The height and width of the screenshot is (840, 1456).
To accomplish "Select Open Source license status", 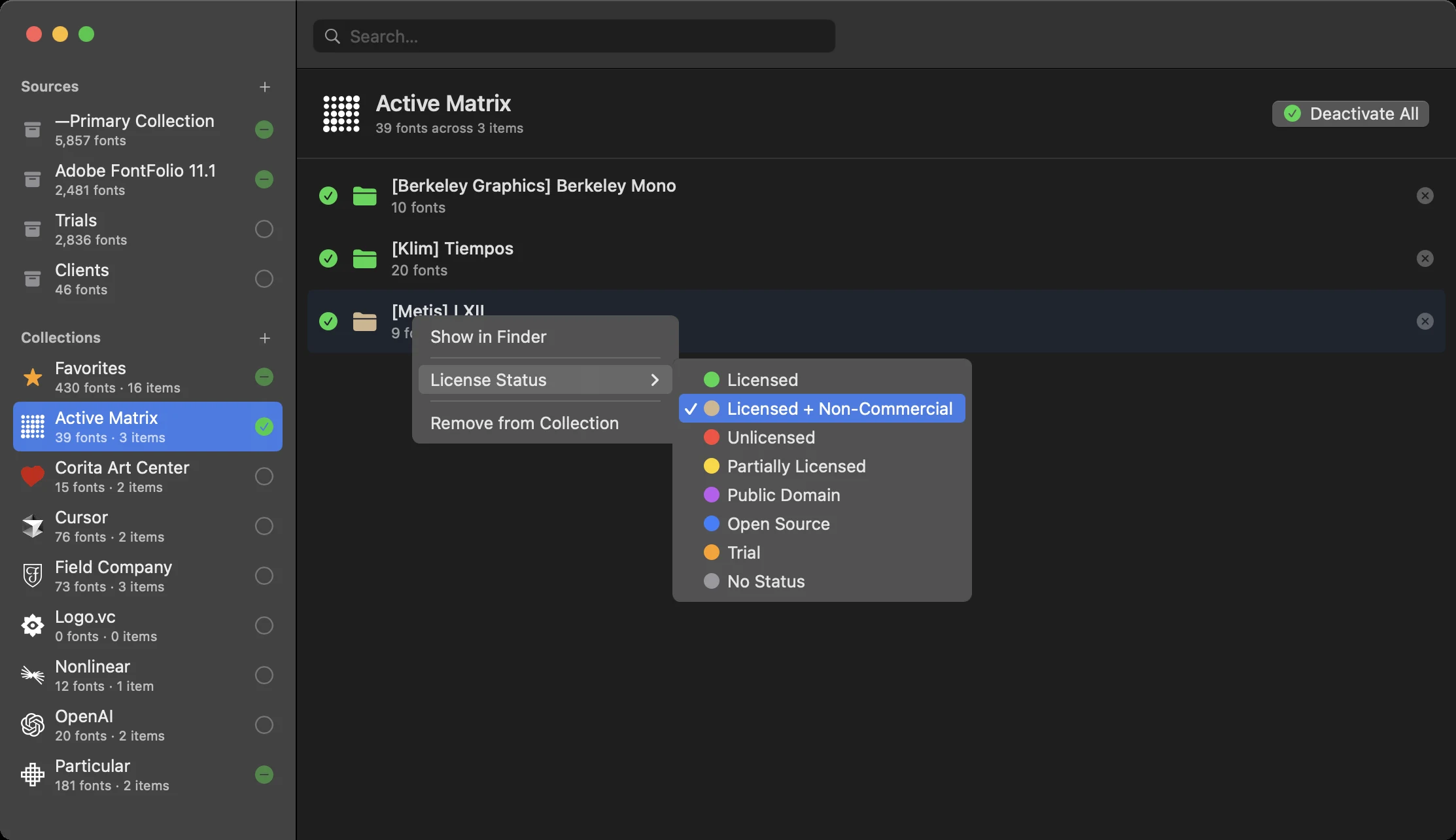I will coord(822,524).
